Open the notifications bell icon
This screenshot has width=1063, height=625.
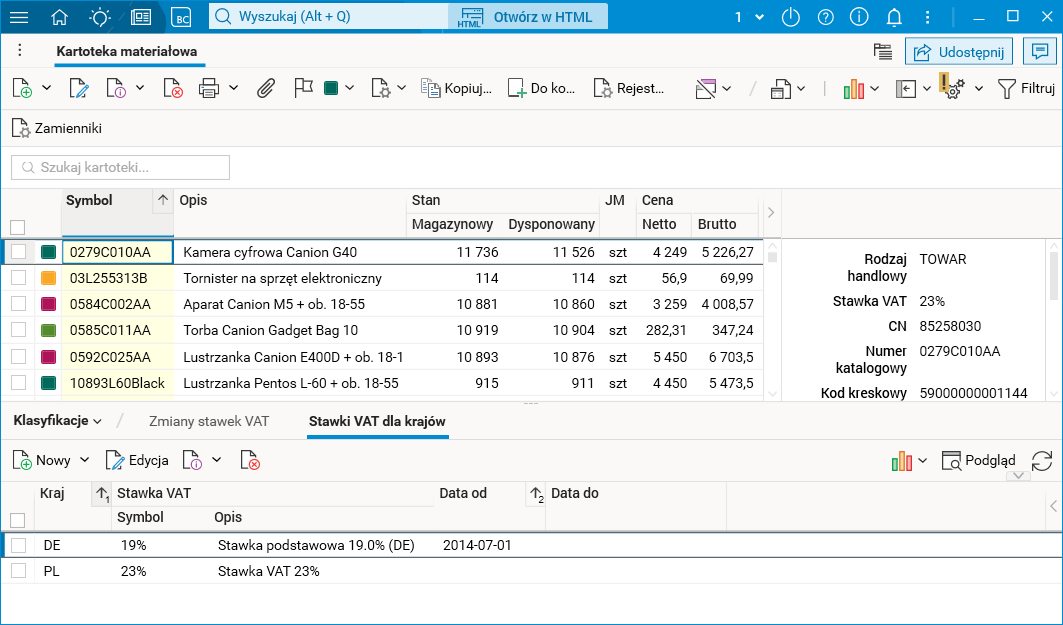(x=894, y=17)
